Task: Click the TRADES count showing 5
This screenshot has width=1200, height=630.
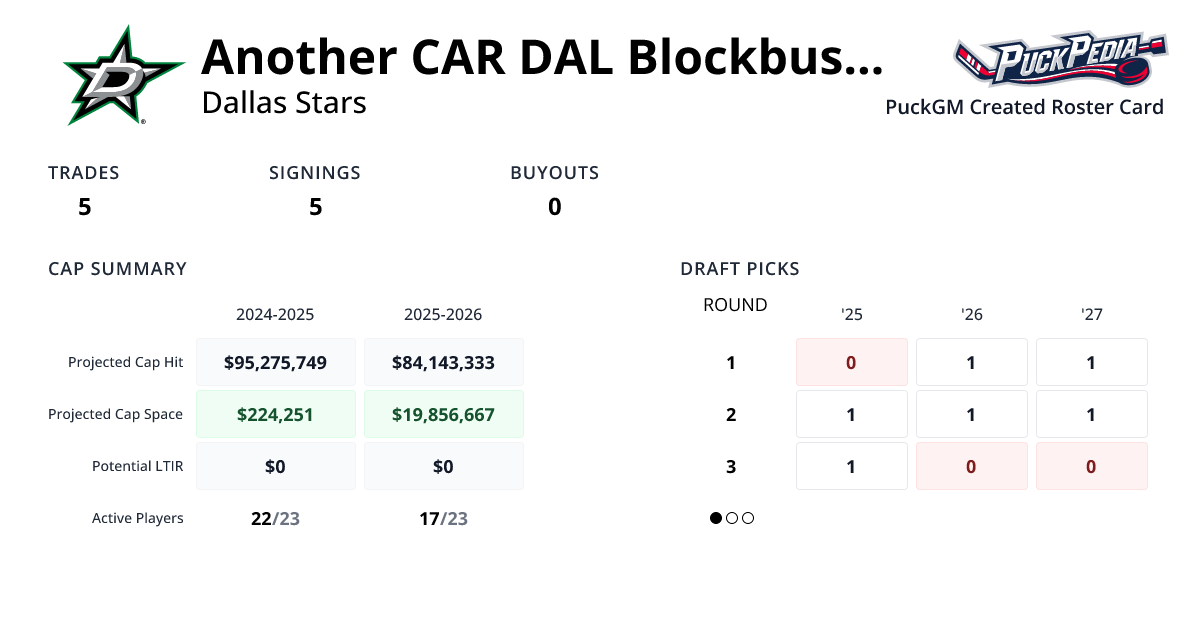Action: point(84,207)
